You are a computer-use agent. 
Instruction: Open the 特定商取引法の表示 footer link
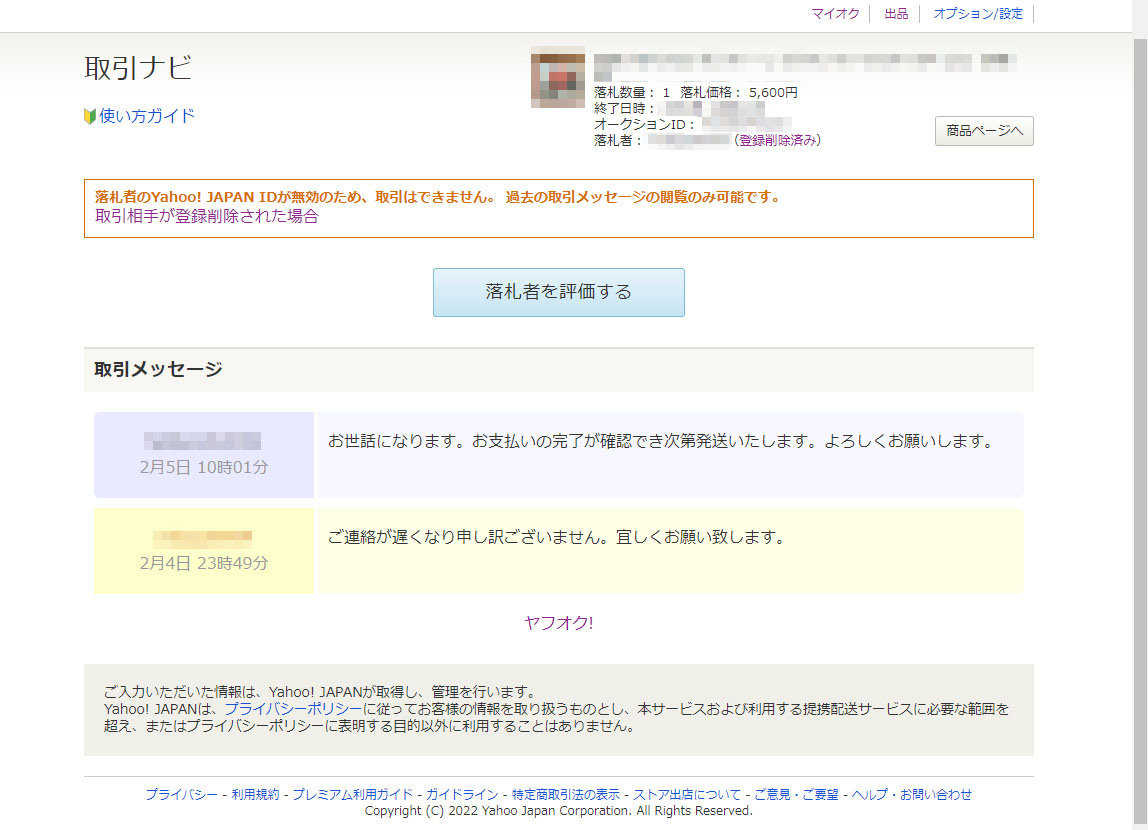pyautogui.click(x=566, y=795)
